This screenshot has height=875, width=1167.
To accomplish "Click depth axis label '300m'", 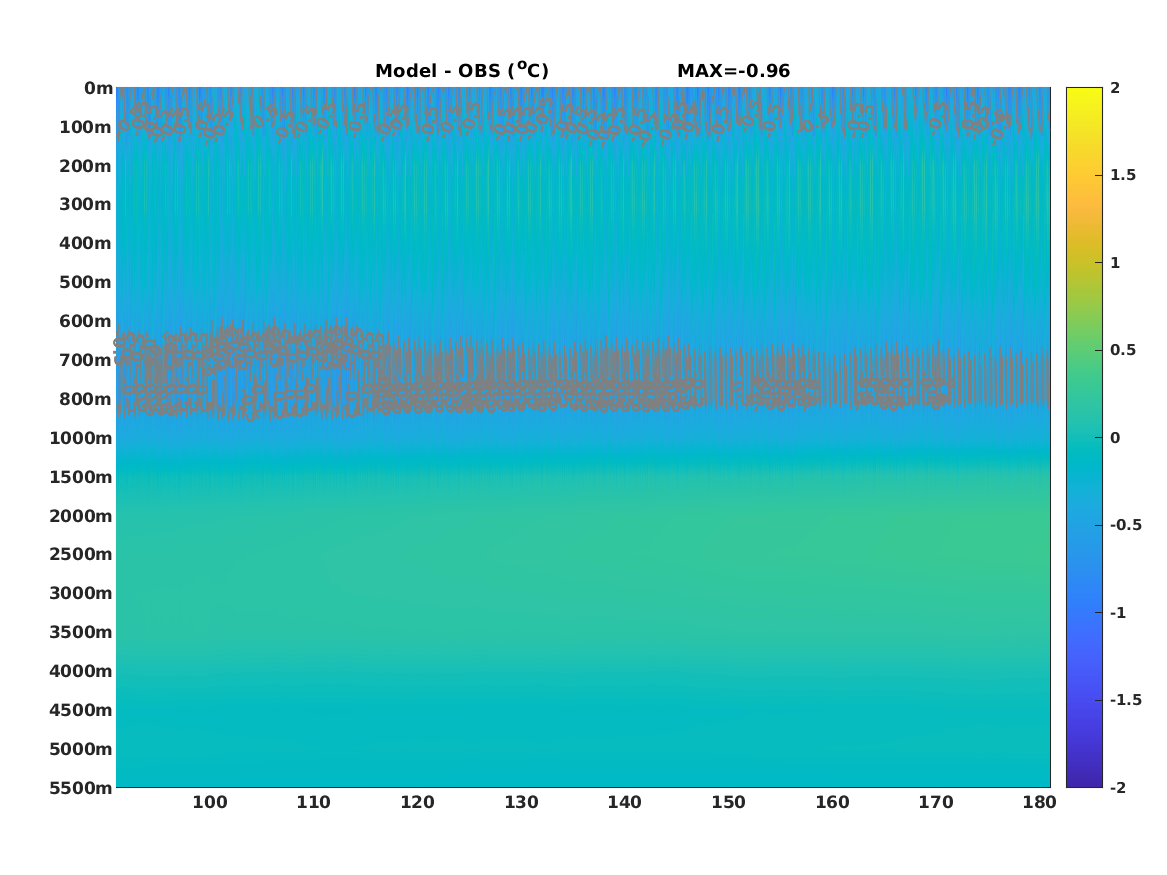I will pyautogui.click(x=86, y=204).
